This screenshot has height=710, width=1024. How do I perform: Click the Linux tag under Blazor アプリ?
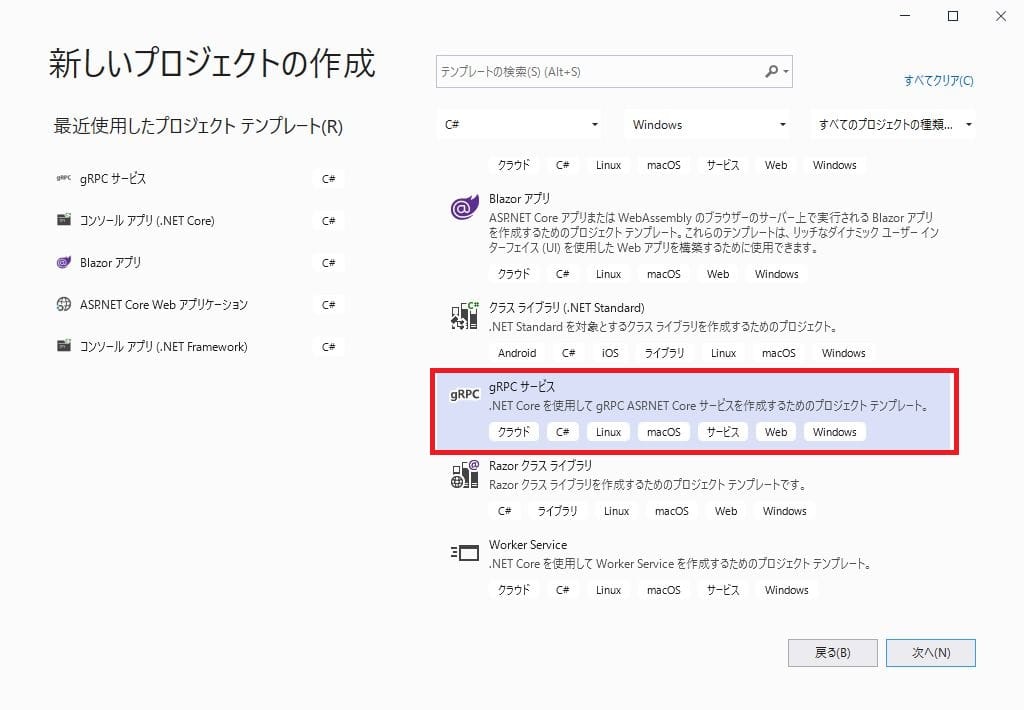(608, 274)
